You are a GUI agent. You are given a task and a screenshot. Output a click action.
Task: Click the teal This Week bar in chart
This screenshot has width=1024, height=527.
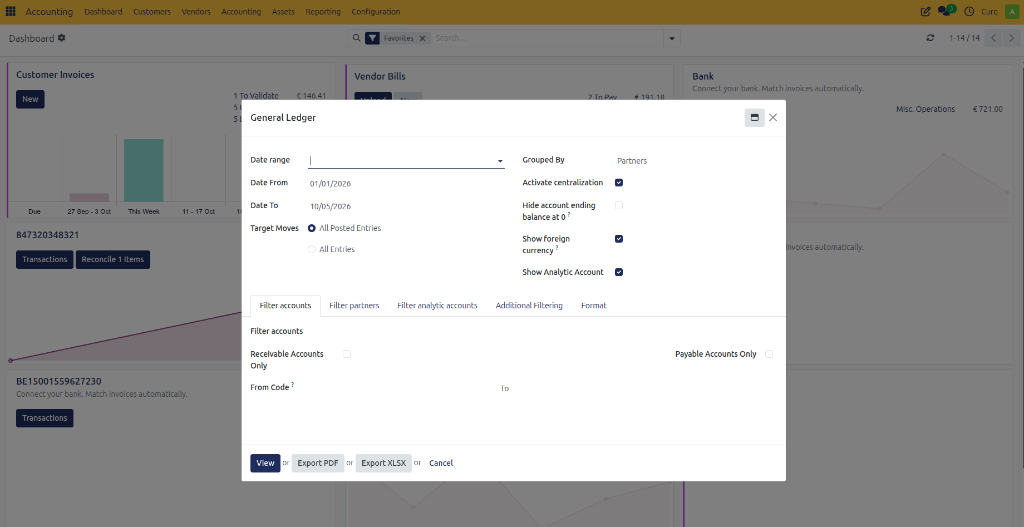tap(144, 170)
